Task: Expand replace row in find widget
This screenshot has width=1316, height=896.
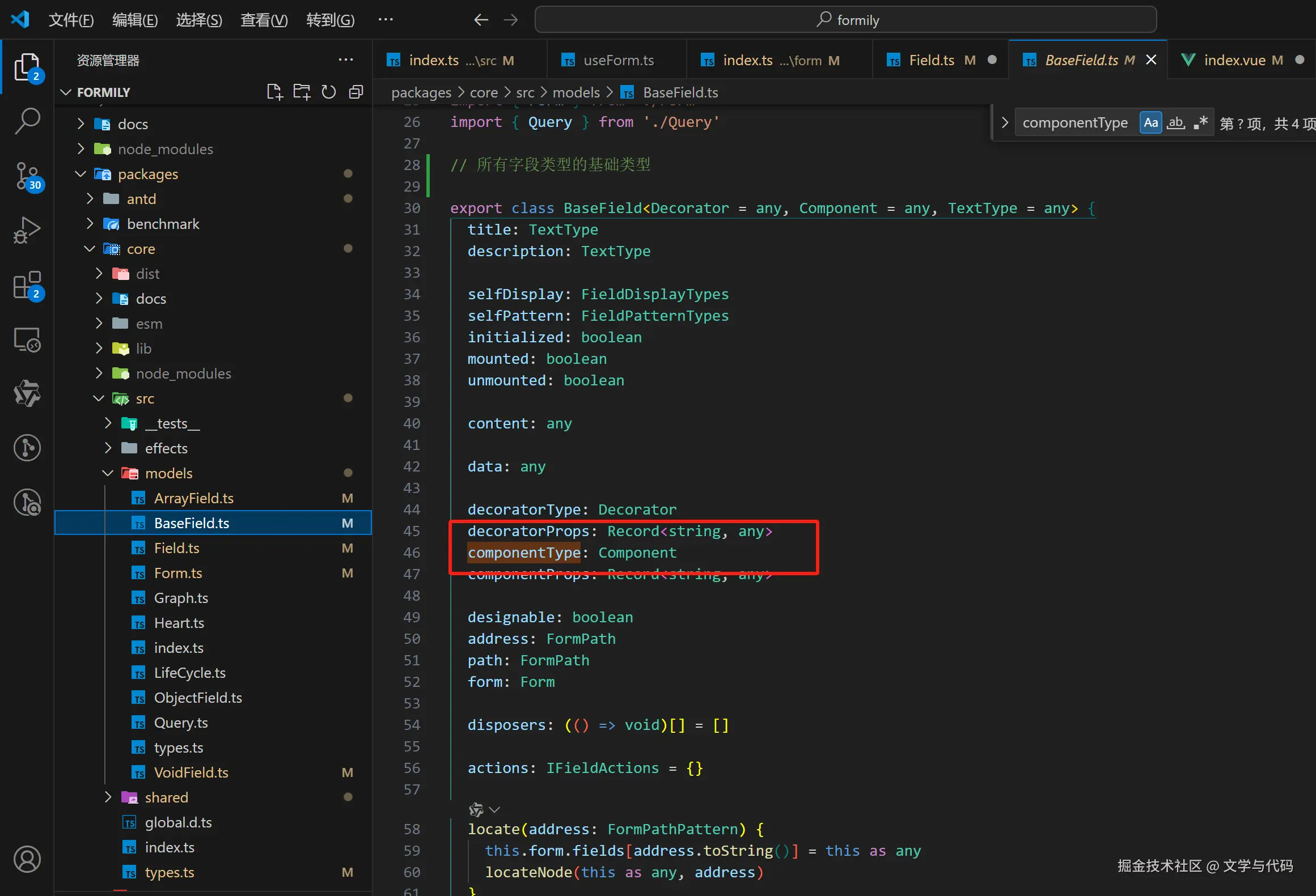Action: click(x=1005, y=123)
